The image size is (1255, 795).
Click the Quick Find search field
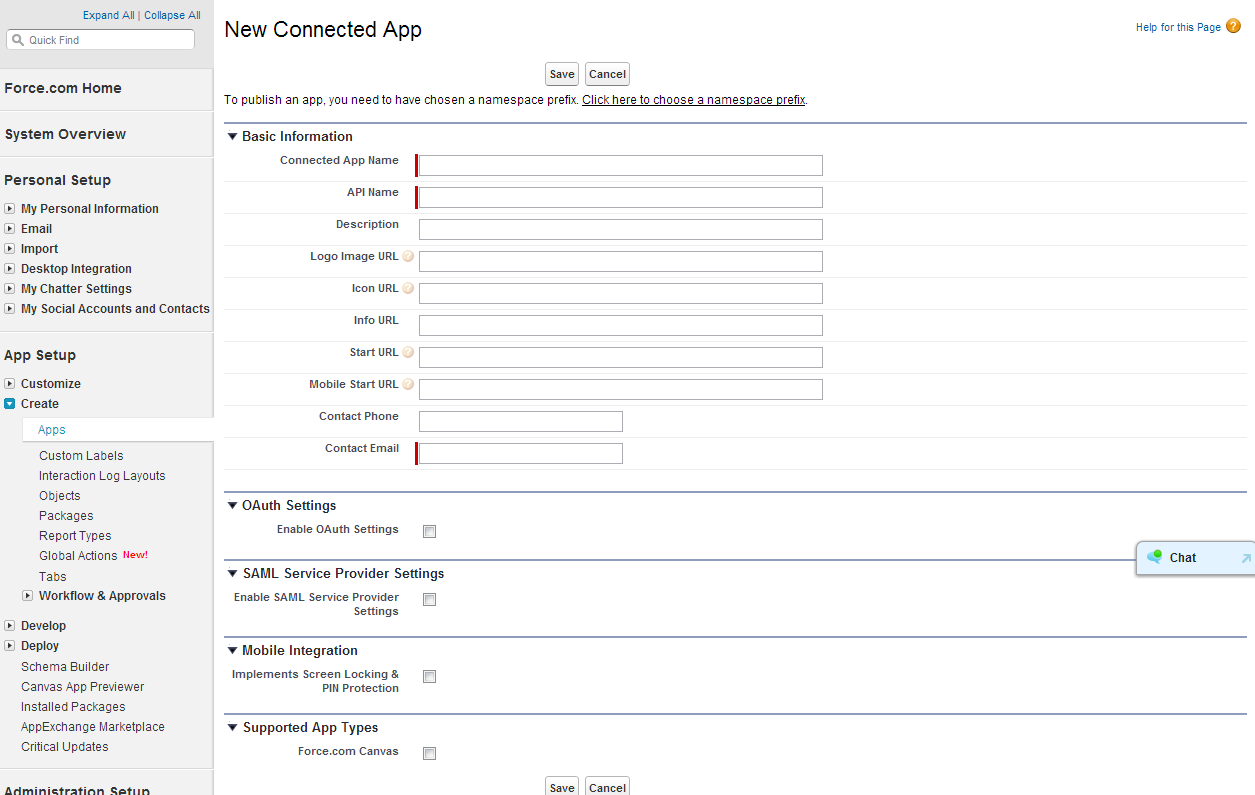(x=100, y=40)
